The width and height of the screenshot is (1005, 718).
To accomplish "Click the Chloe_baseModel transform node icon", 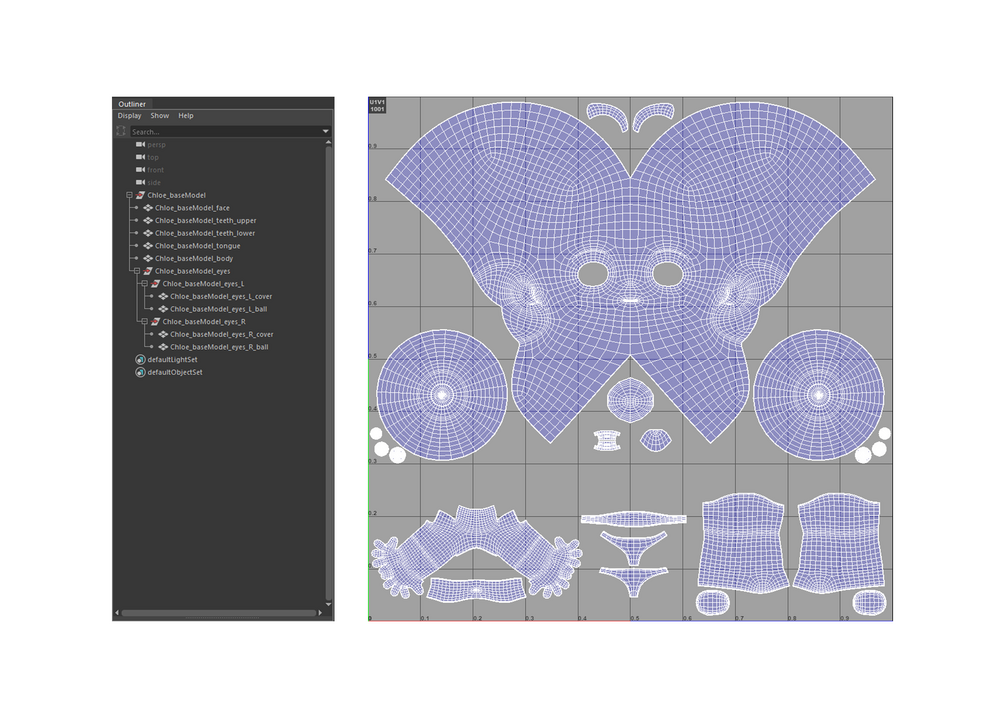I will coord(140,196).
